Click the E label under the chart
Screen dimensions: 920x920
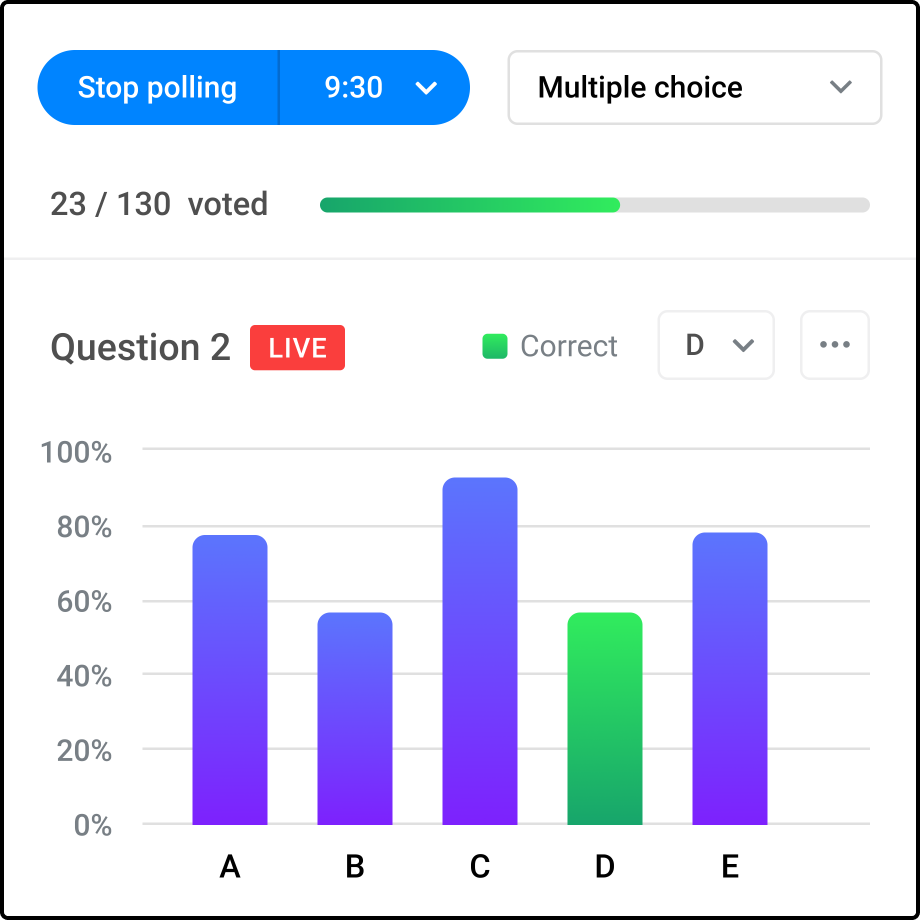coord(730,867)
